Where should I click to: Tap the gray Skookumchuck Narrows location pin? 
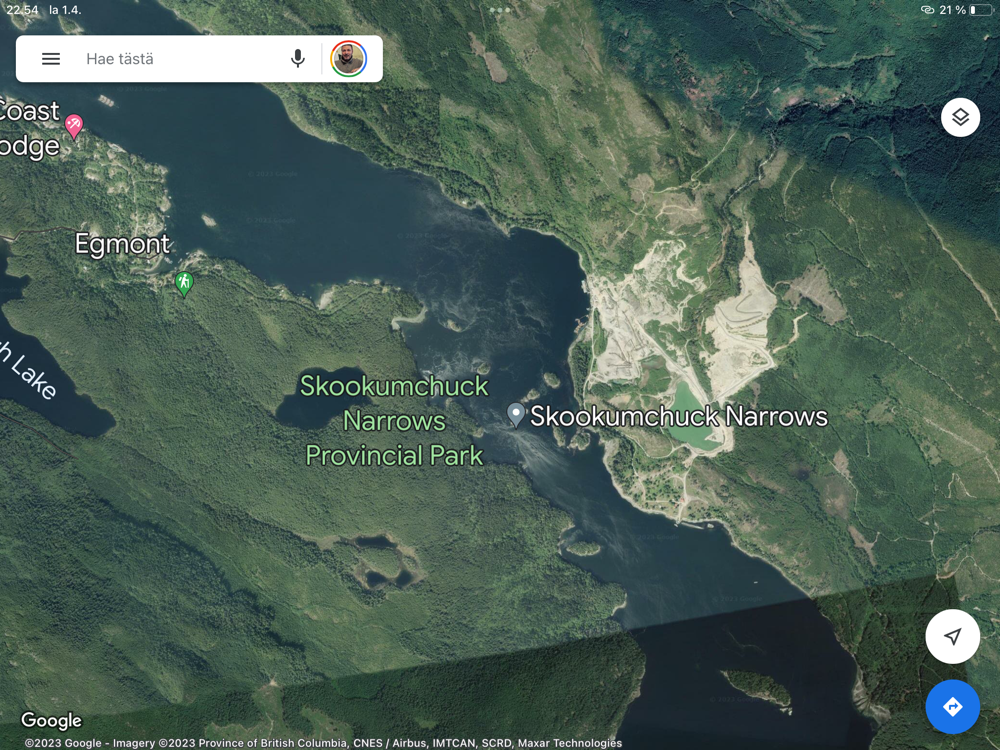click(516, 415)
